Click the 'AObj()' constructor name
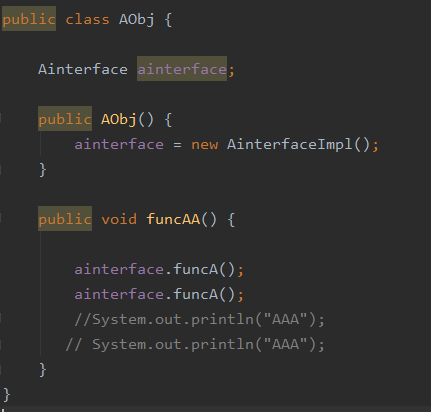The height and width of the screenshot is (412, 431). point(127,119)
